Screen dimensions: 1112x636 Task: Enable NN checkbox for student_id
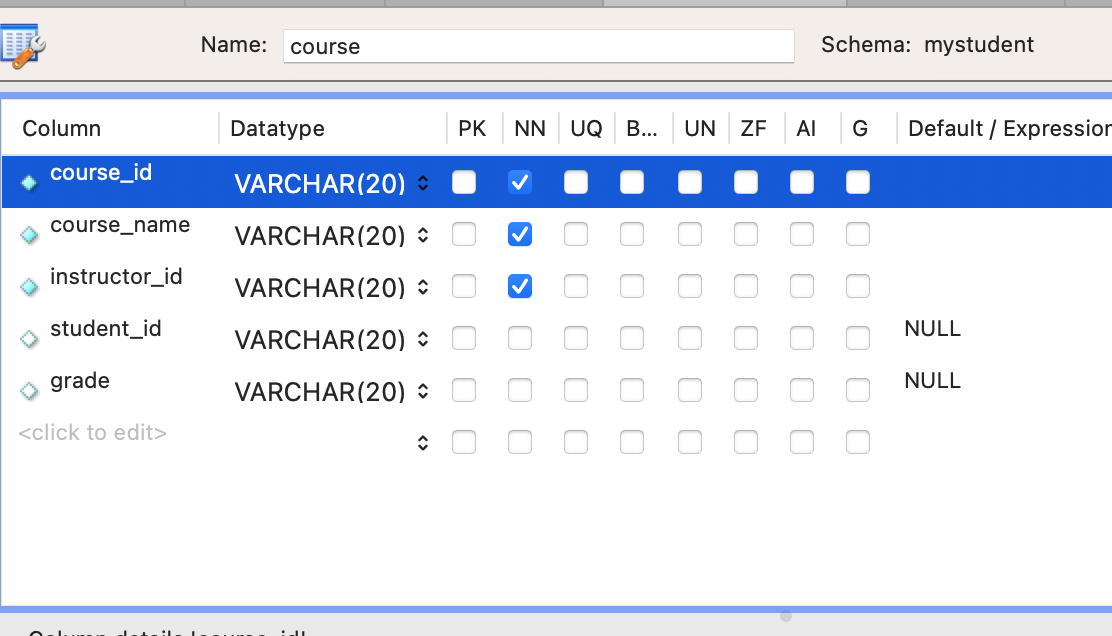520,338
